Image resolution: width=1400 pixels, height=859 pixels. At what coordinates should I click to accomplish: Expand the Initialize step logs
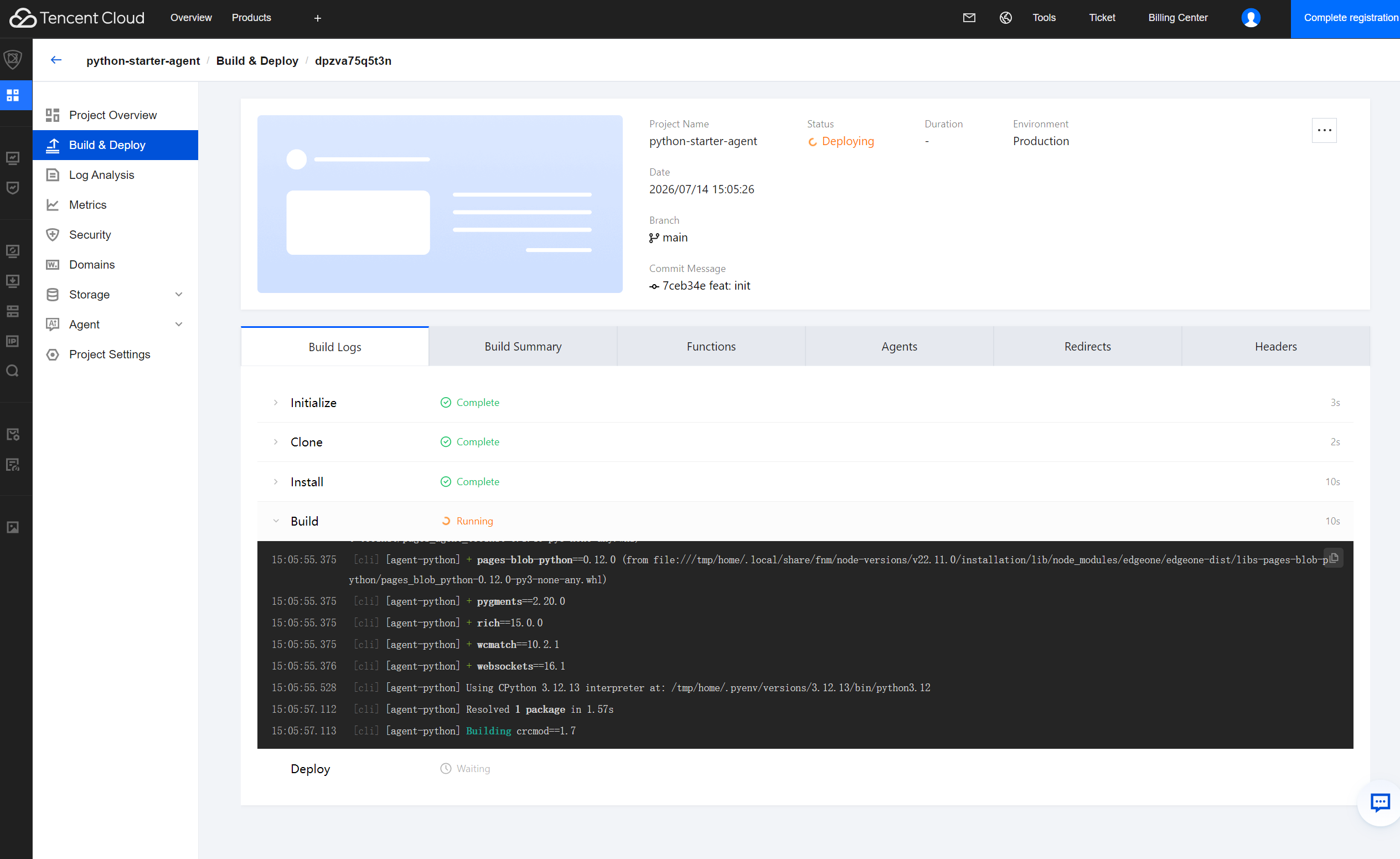pos(276,403)
